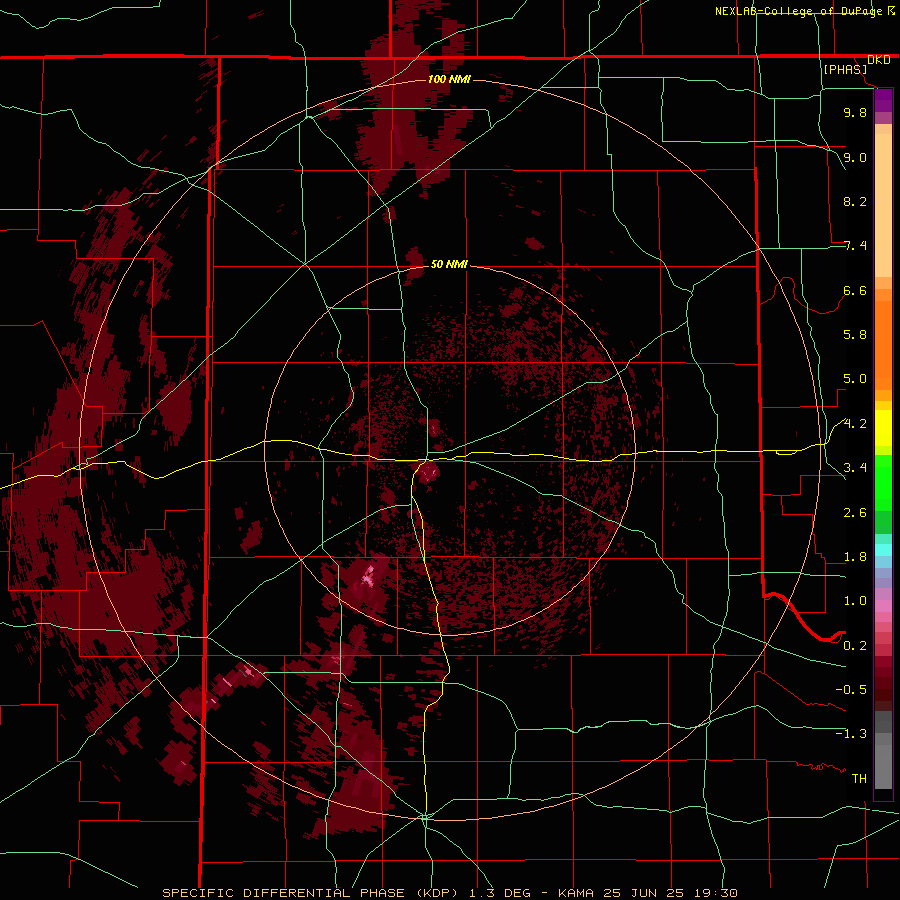Click the 2.6 scale value

(855, 513)
